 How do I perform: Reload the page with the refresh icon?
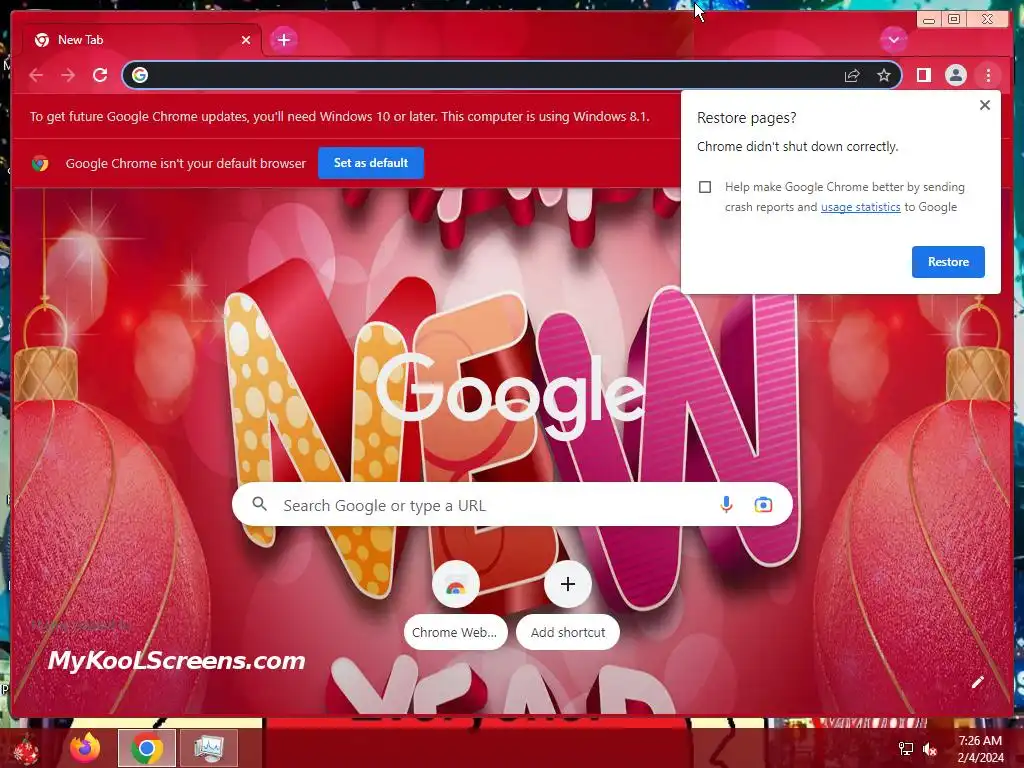coord(100,76)
